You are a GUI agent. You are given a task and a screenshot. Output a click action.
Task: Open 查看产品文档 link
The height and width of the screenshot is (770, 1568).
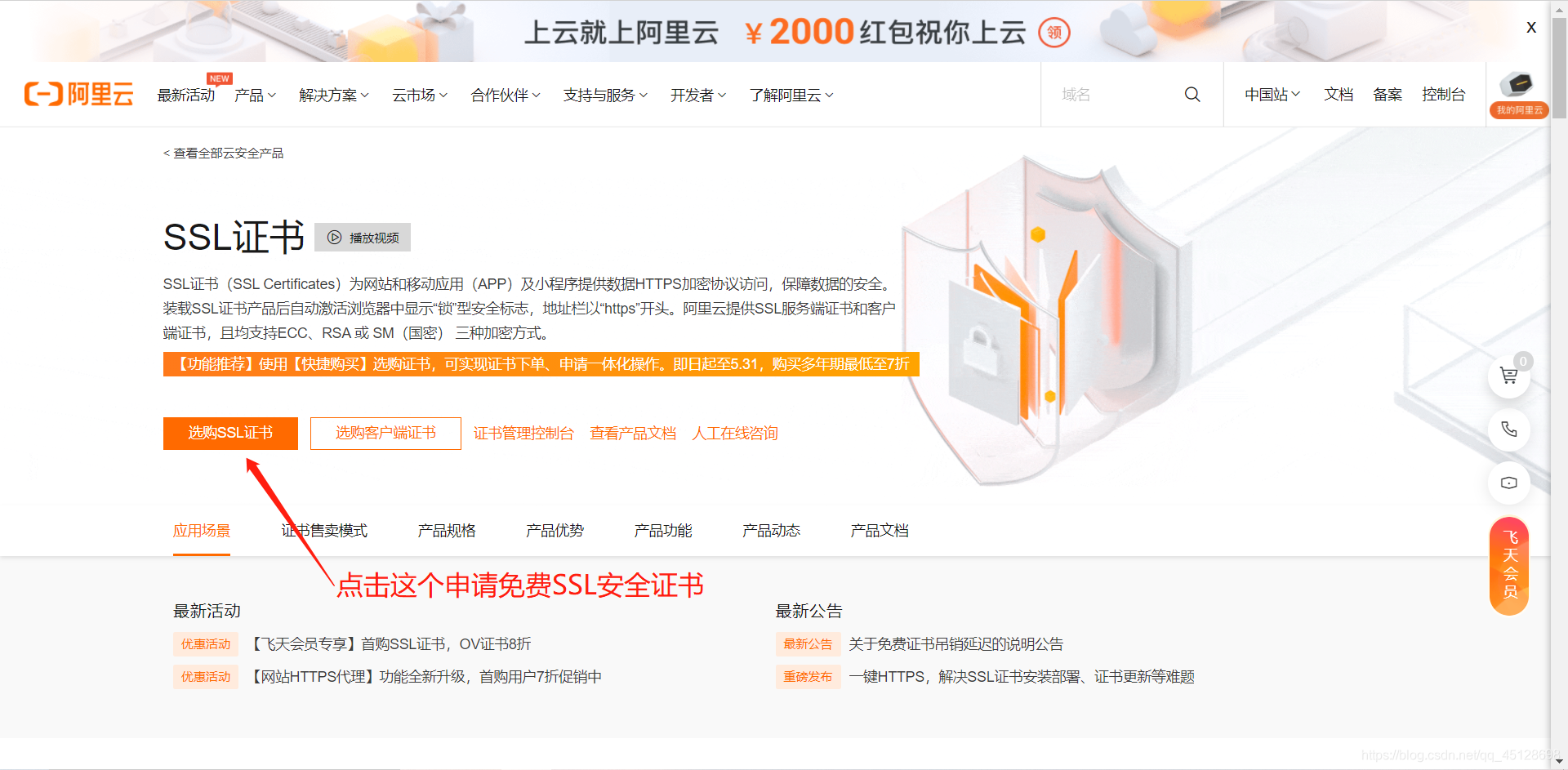pos(633,434)
